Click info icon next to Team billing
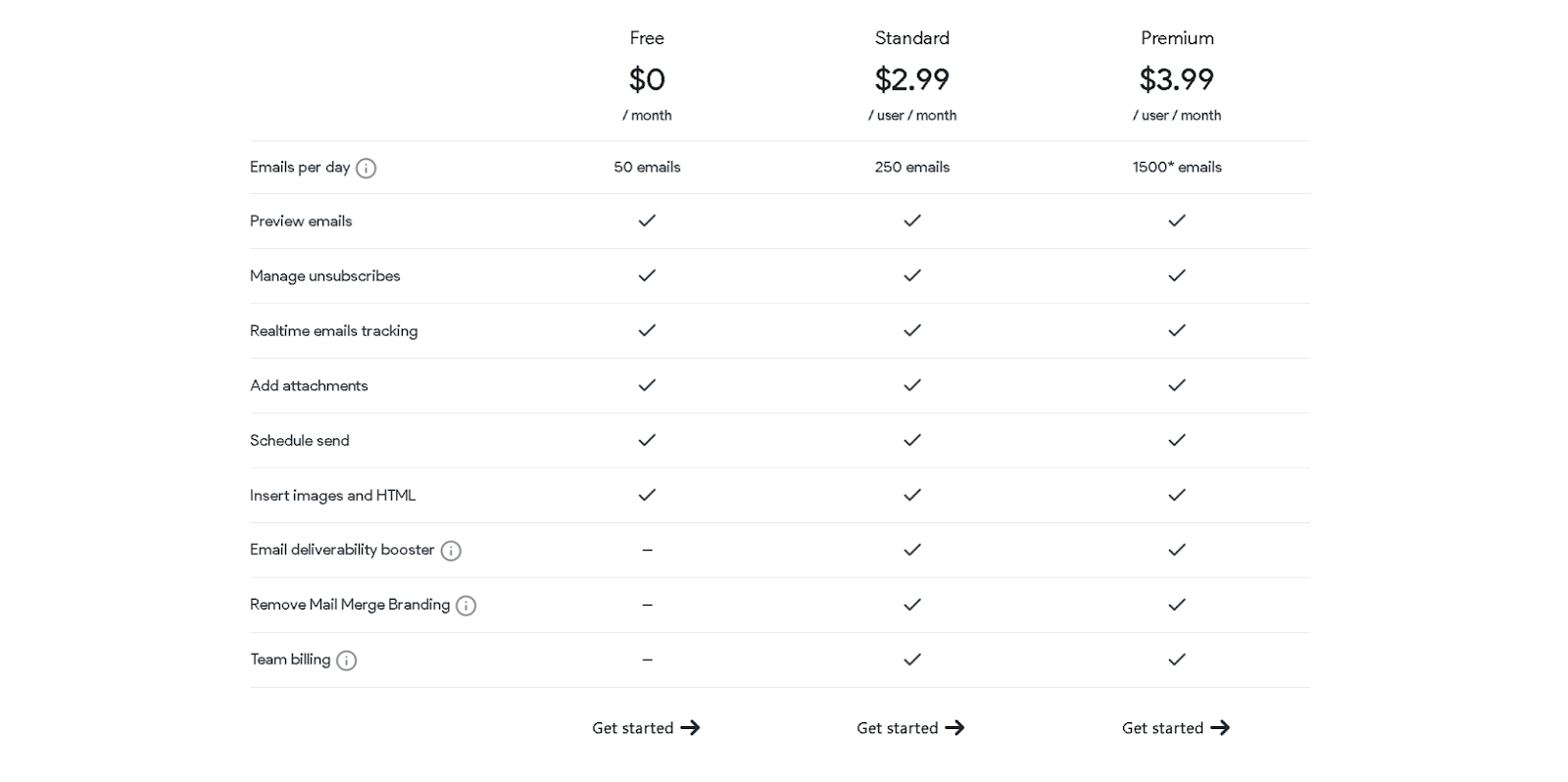The width and height of the screenshot is (1568, 782). pyautogui.click(x=346, y=660)
